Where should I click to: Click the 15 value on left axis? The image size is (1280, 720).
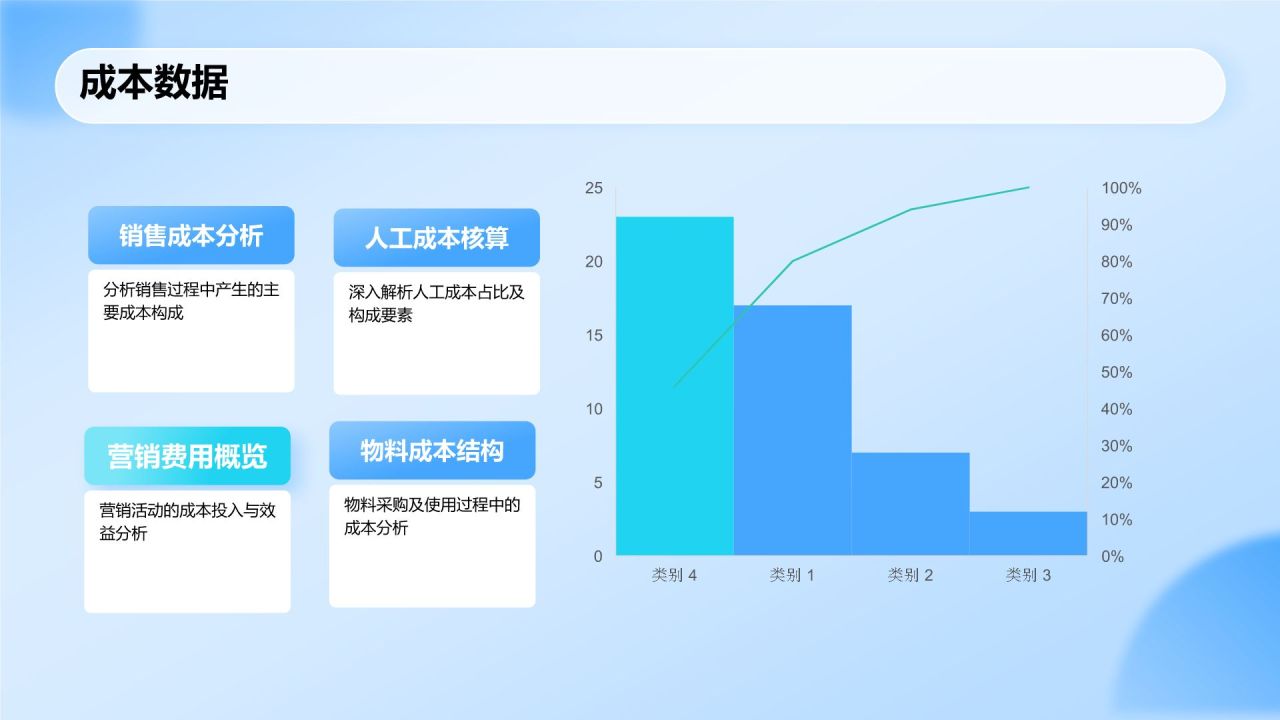coord(594,335)
